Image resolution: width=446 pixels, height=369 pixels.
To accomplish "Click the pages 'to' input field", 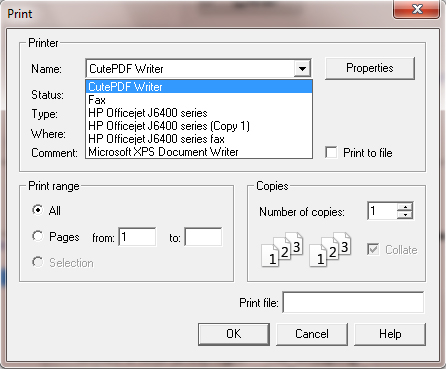I will coord(203,237).
